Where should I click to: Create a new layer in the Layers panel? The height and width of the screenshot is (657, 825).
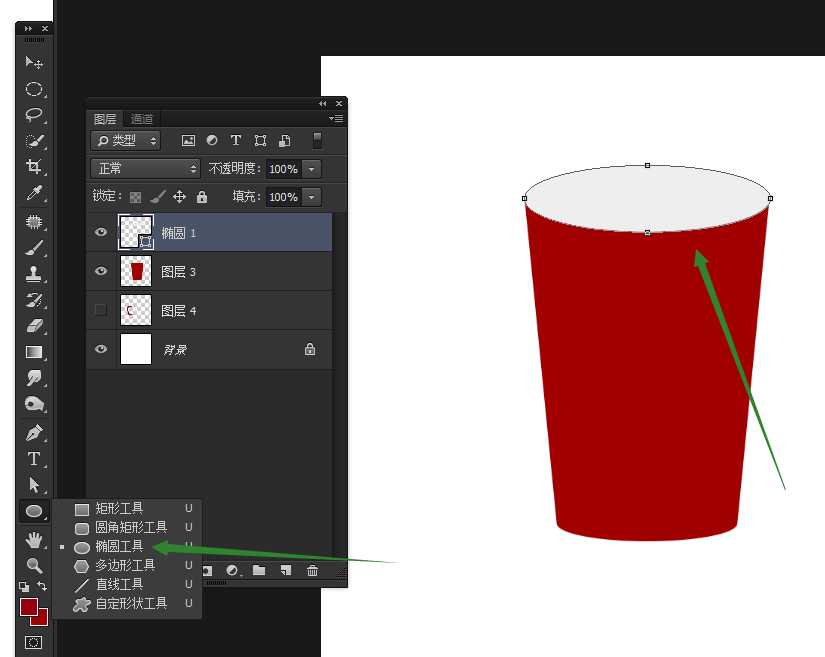point(285,570)
